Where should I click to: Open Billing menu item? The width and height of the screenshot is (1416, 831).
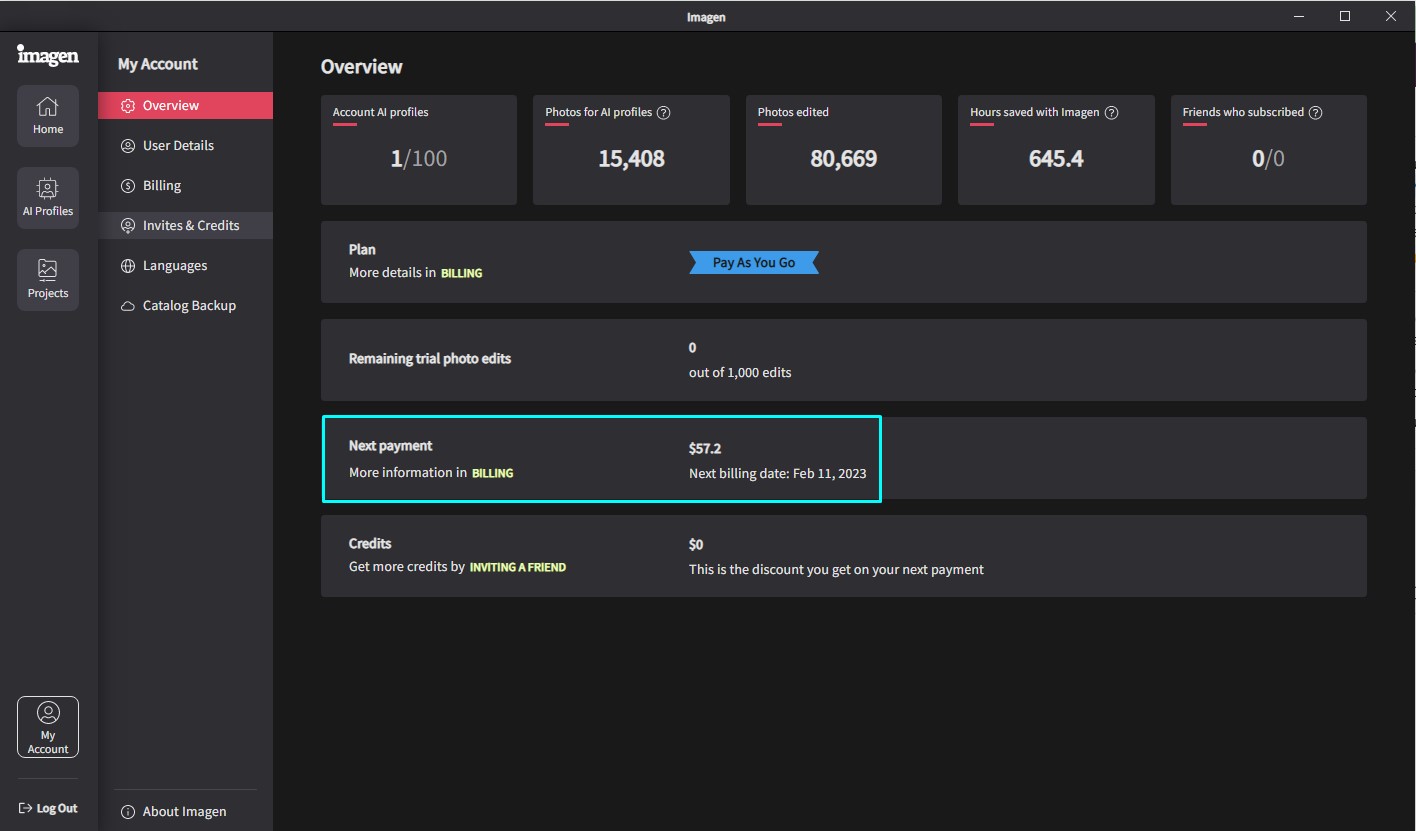185,185
